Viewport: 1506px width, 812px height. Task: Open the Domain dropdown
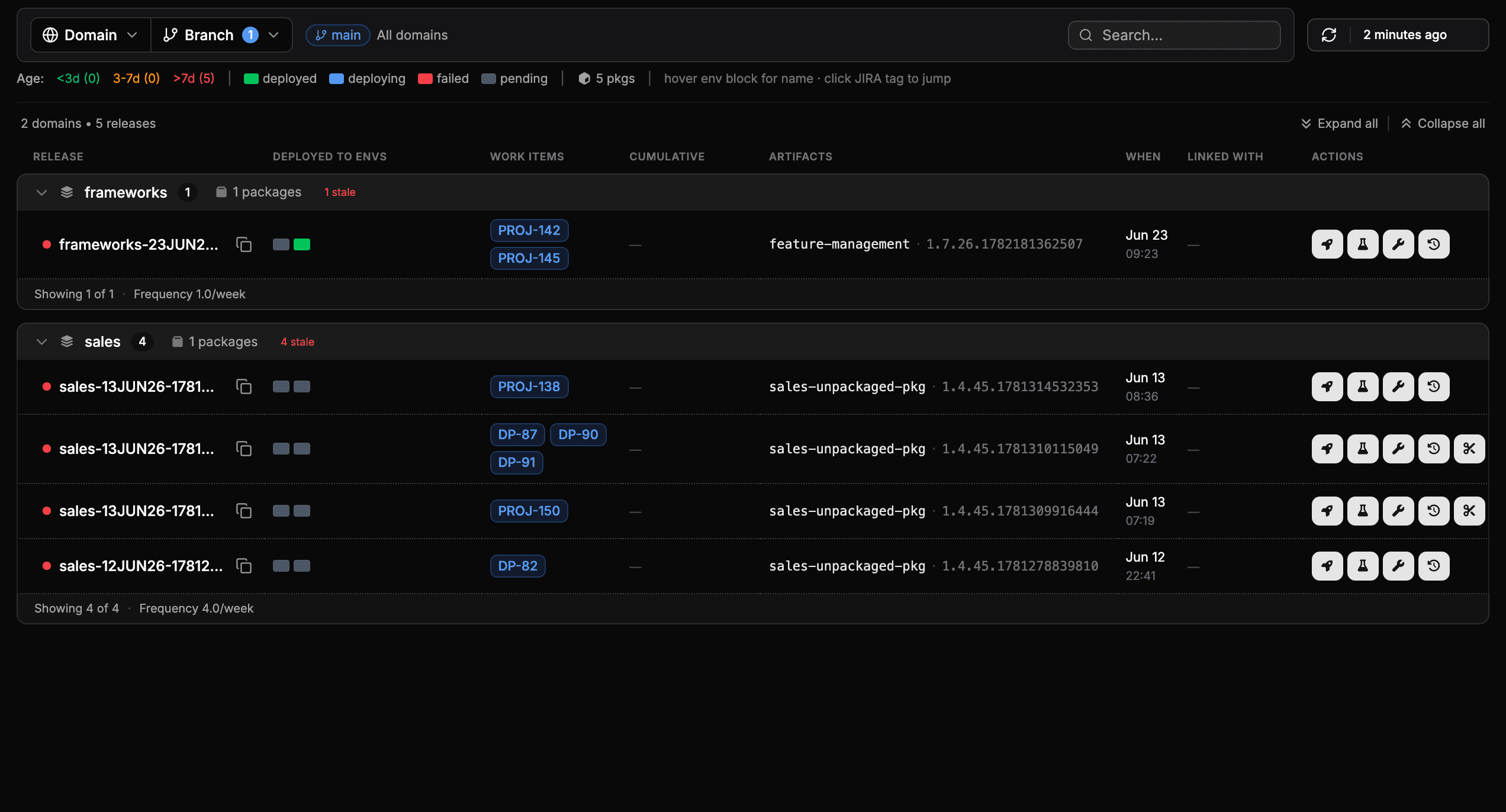(x=91, y=35)
